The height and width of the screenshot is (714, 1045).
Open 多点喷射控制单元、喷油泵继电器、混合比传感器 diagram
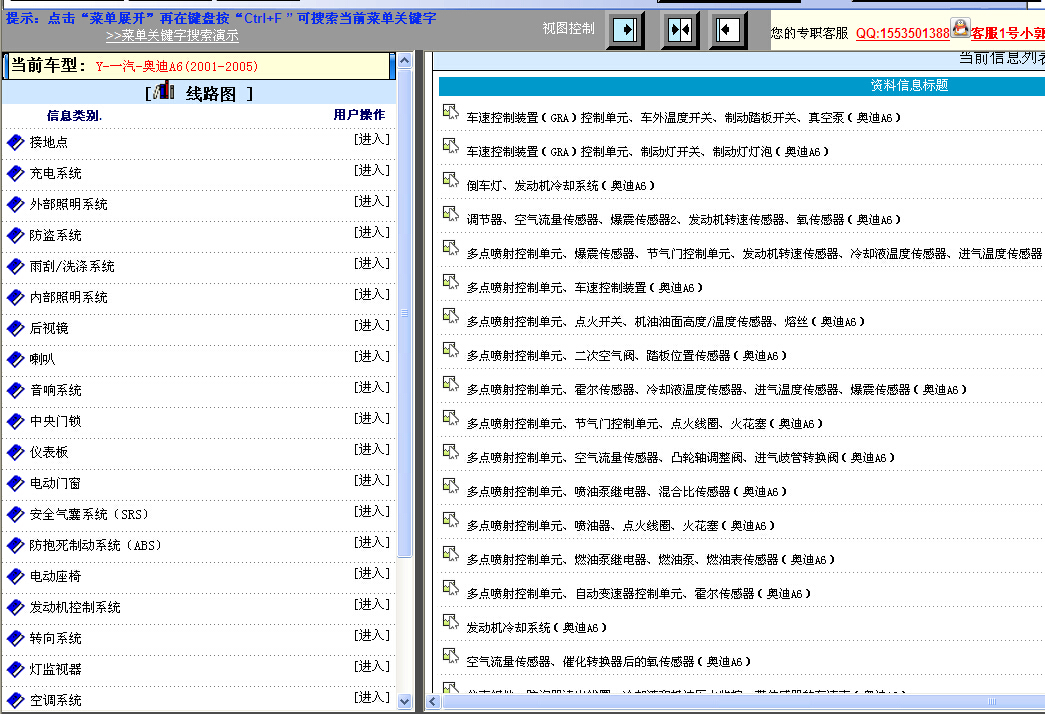(626, 492)
